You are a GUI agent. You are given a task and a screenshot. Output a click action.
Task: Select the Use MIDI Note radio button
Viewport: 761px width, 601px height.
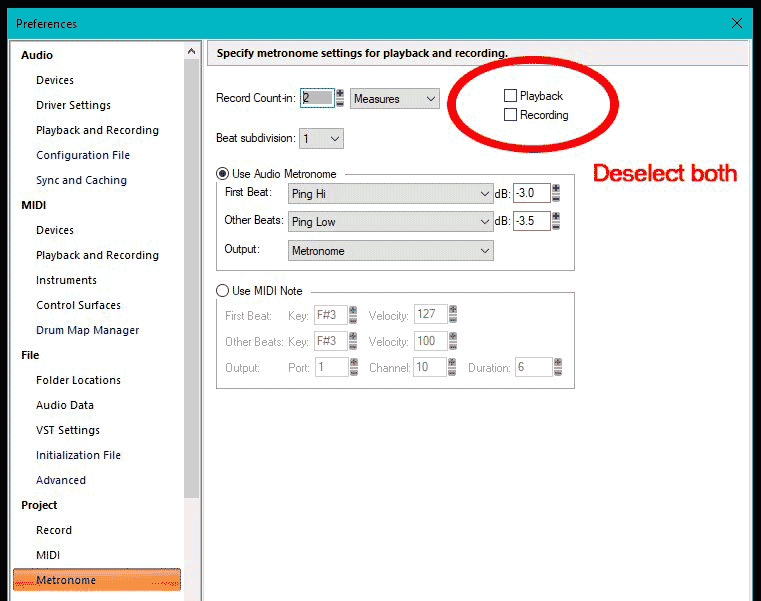click(223, 291)
